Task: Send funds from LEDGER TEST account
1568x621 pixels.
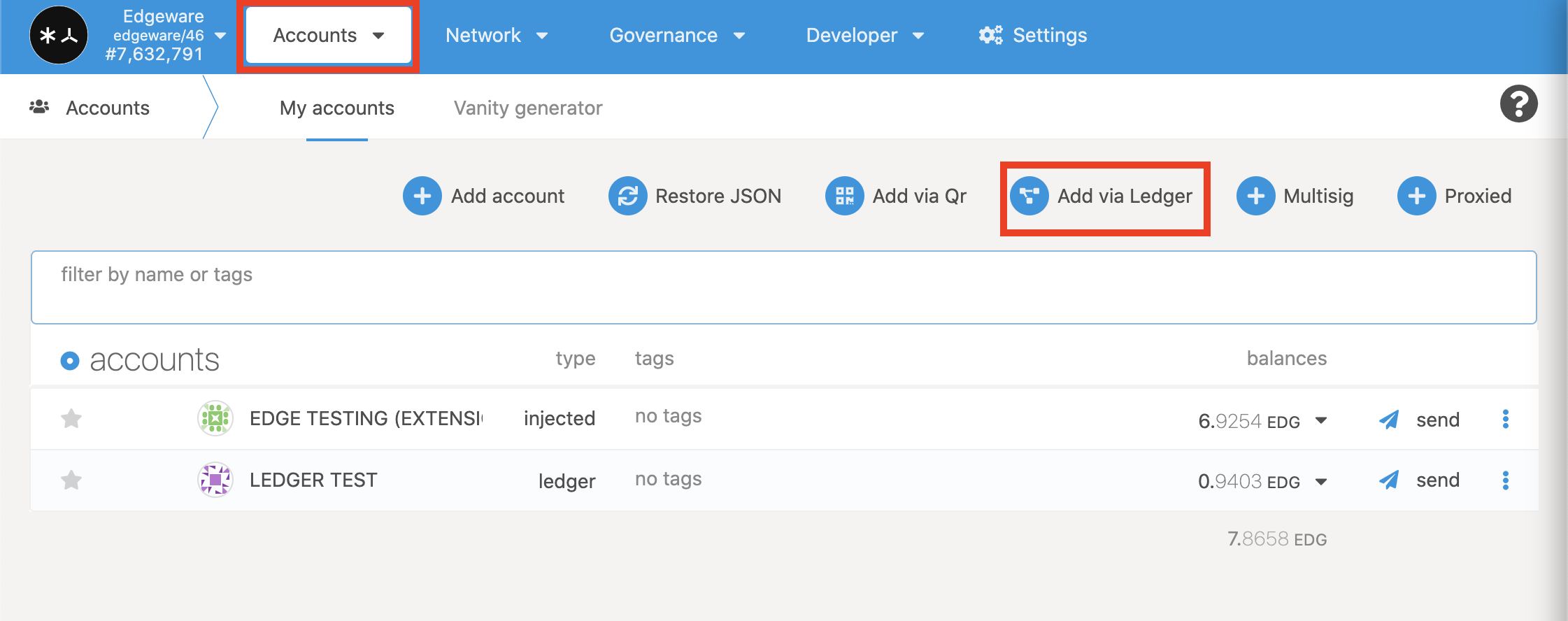Action: click(1420, 480)
